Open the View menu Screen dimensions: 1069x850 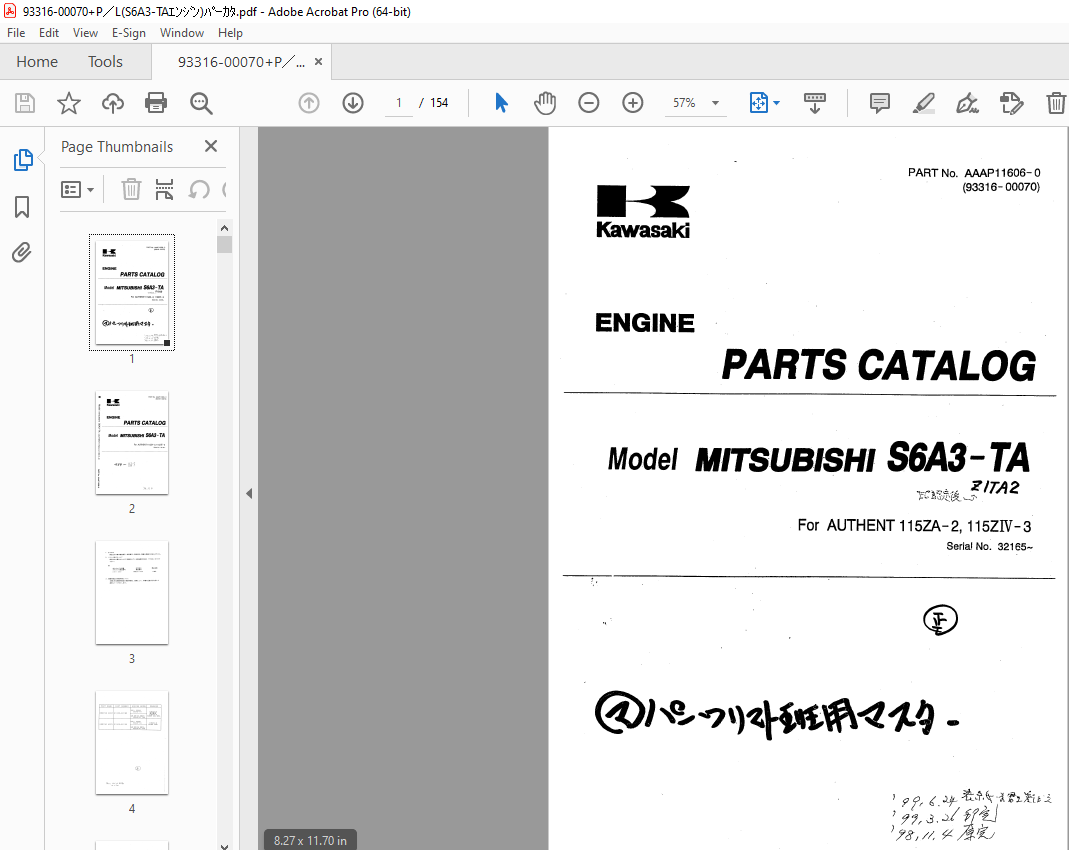[x=85, y=33]
